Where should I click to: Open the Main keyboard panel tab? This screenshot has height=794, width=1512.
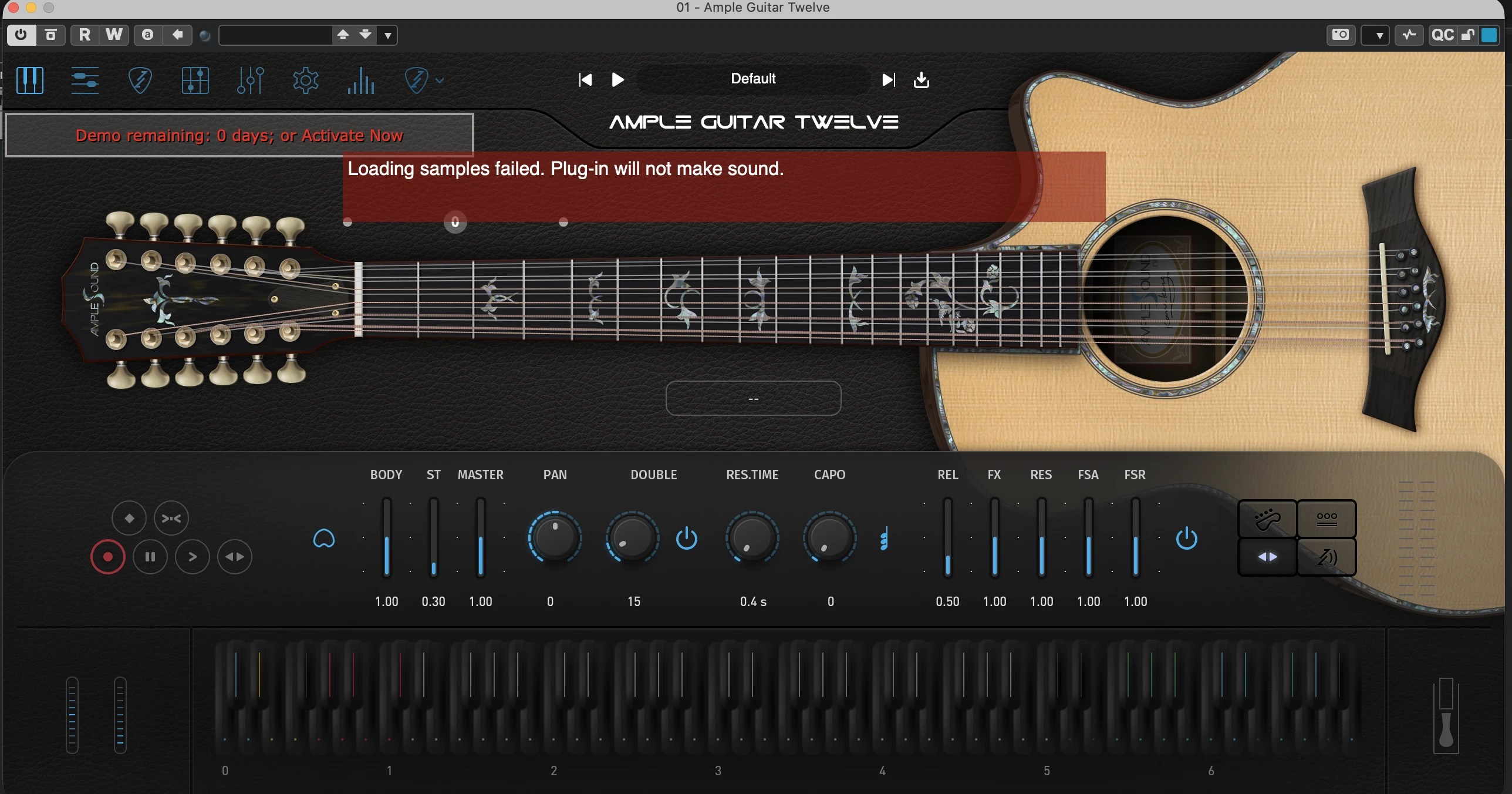[30, 80]
